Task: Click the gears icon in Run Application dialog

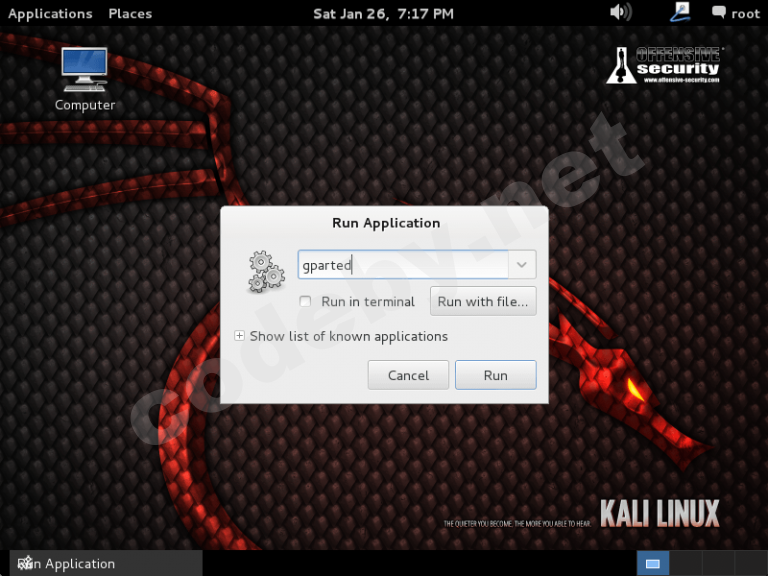Action: [266, 271]
